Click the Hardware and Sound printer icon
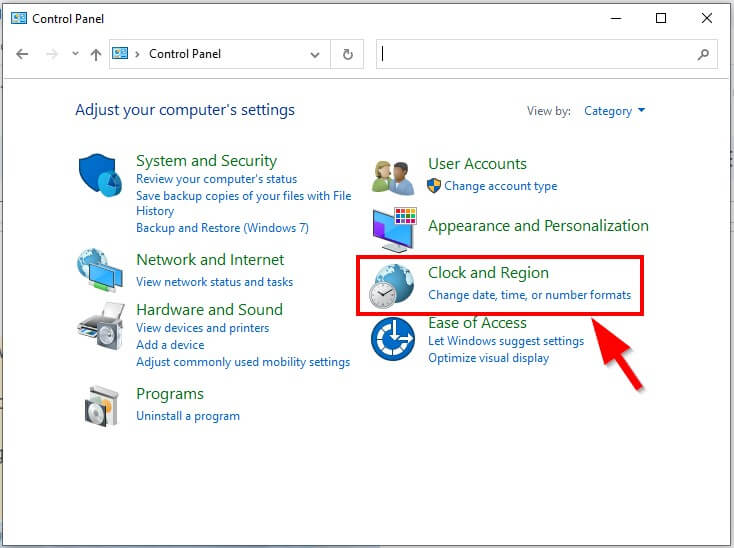Screen dimensions: 734x548 click(101, 326)
